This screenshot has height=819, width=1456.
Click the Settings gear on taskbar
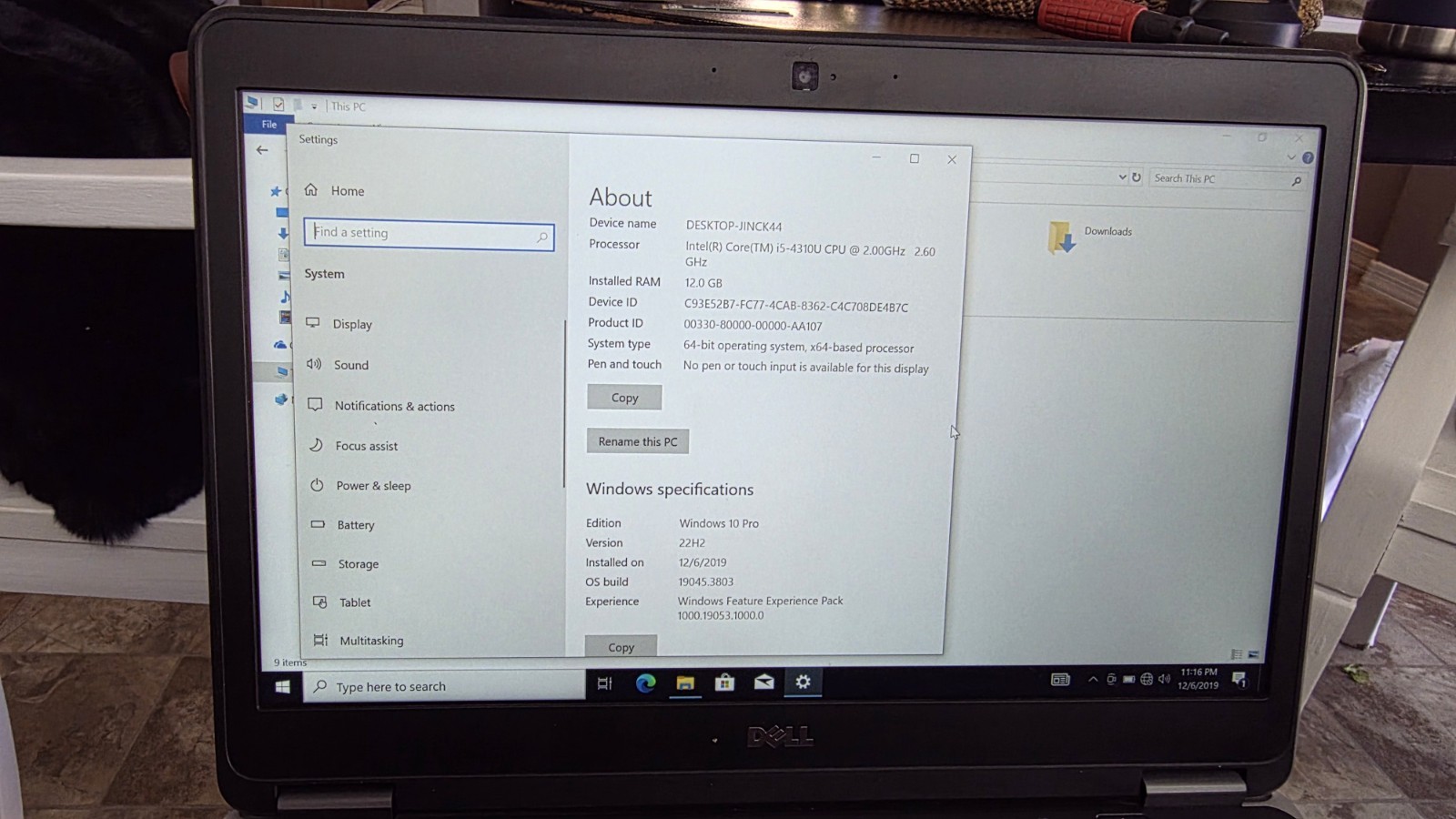(803, 682)
